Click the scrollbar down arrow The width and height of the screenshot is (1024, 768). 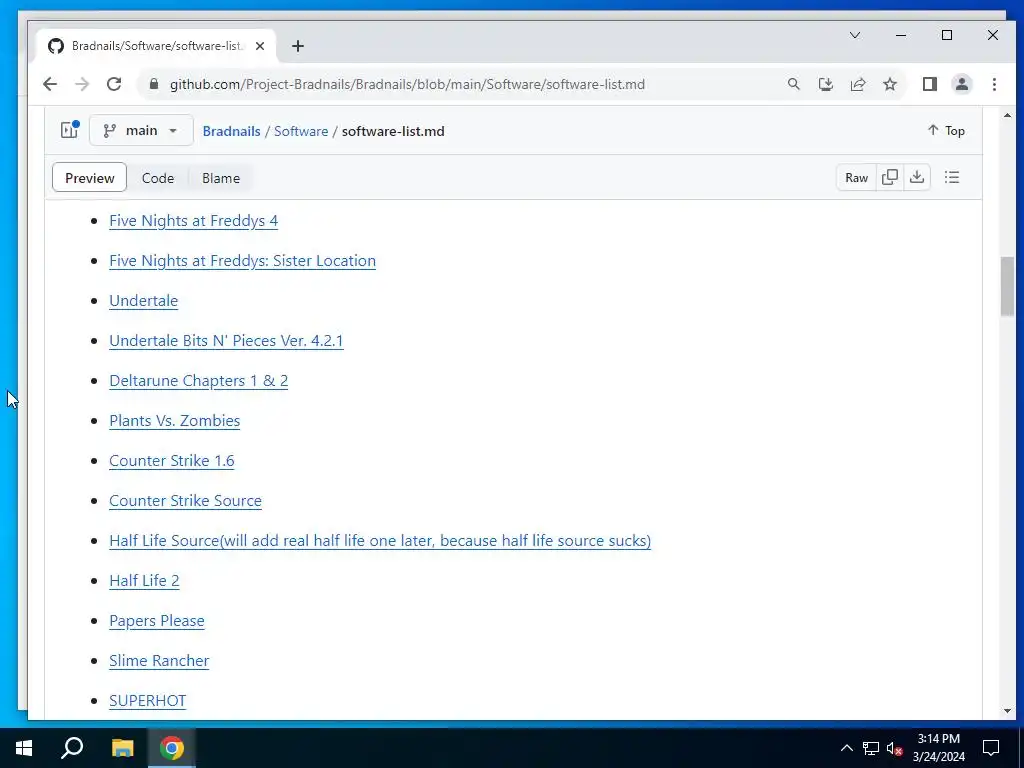[1007, 711]
